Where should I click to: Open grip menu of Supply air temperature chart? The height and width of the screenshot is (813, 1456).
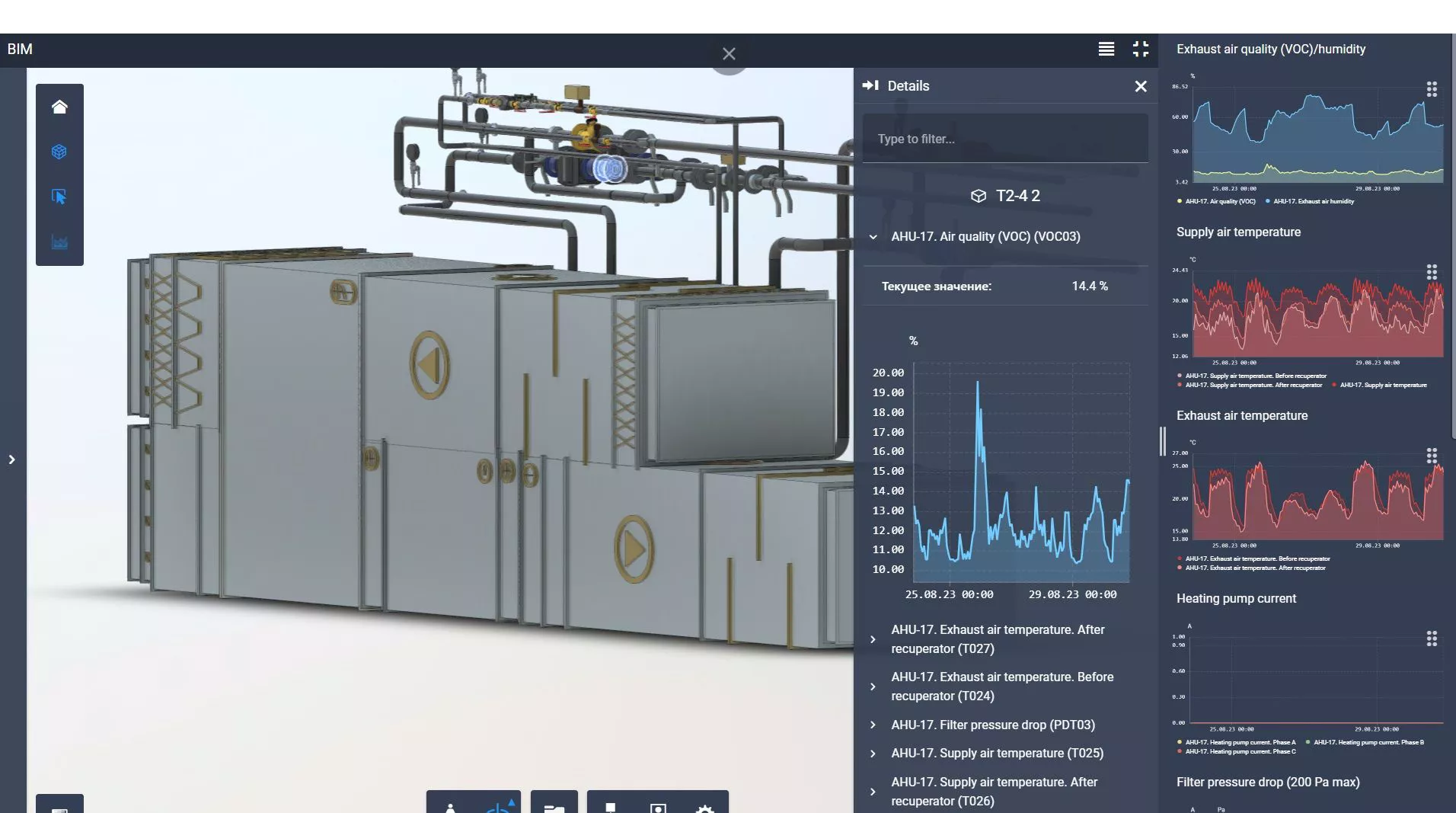(1432, 272)
